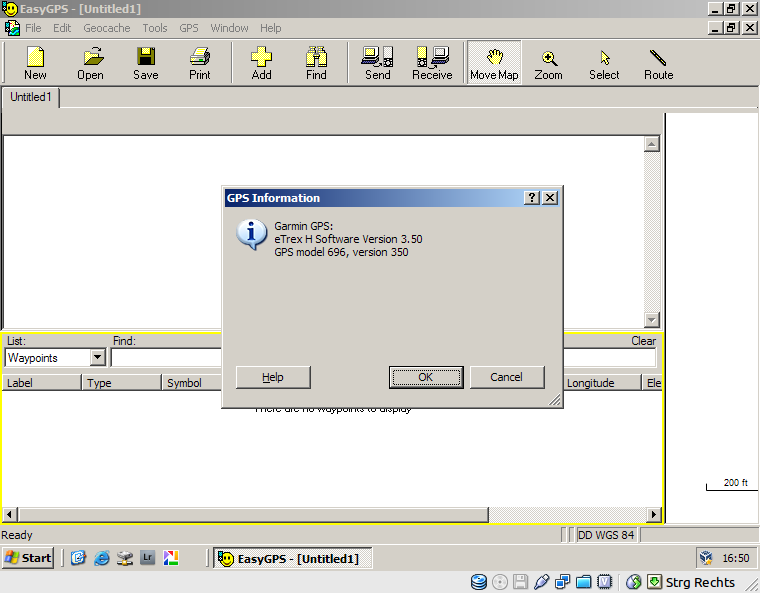
Task: Save the document with the Save icon
Action: point(145,63)
